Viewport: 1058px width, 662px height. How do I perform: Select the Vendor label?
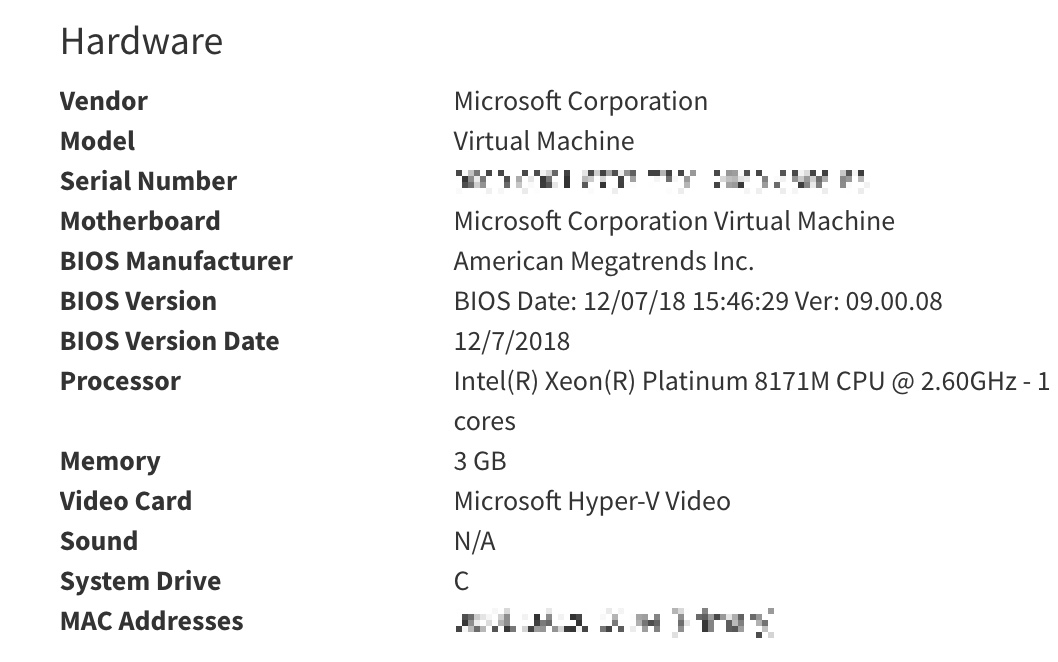104,101
